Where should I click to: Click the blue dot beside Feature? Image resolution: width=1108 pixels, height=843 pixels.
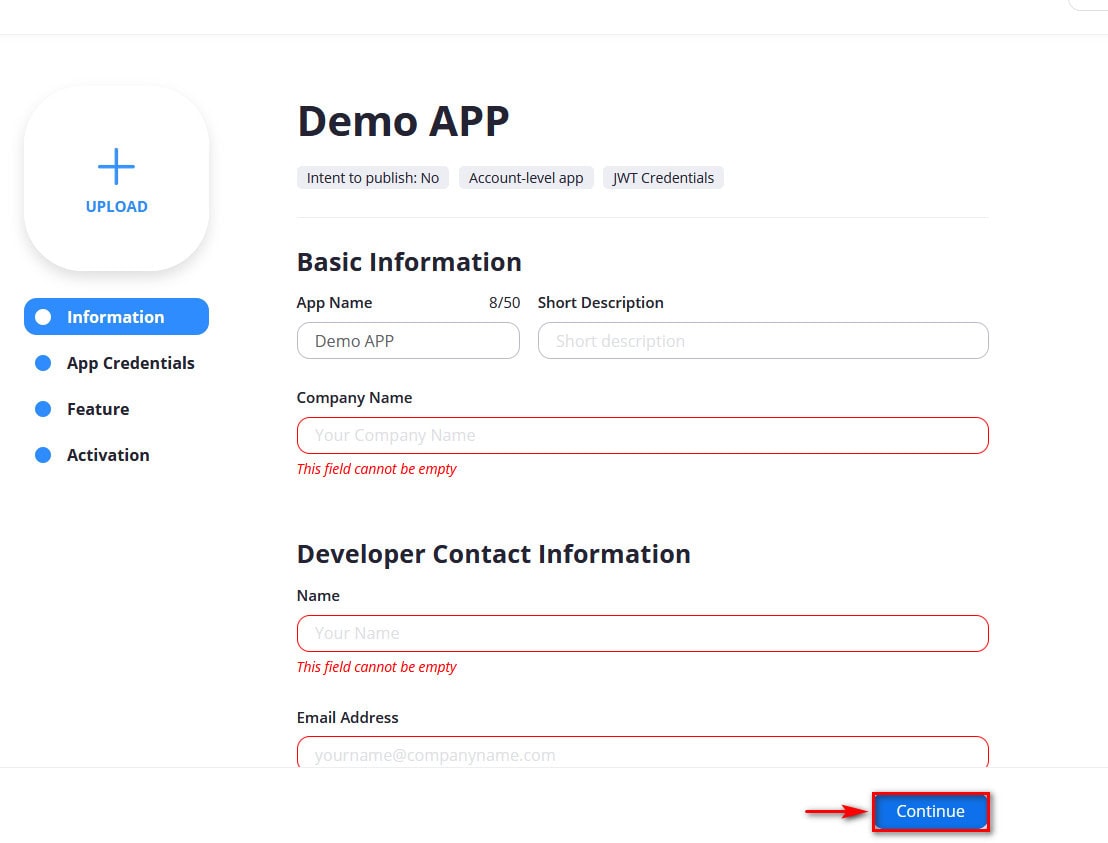(x=42, y=409)
